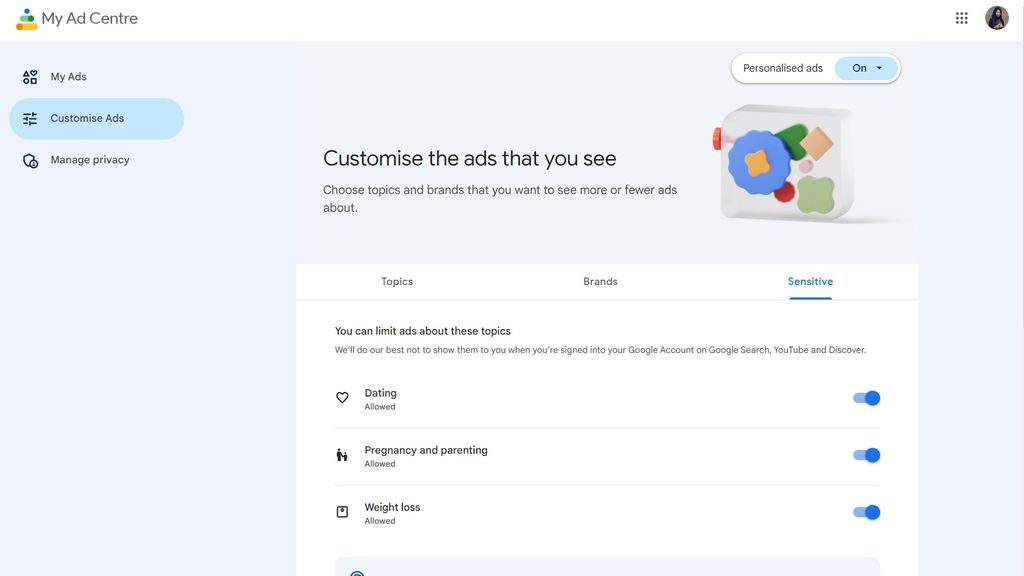Turn off Pregnancy and parenting ads
Image resolution: width=1024 pixels, height=576 pixels.
[865, 454]
